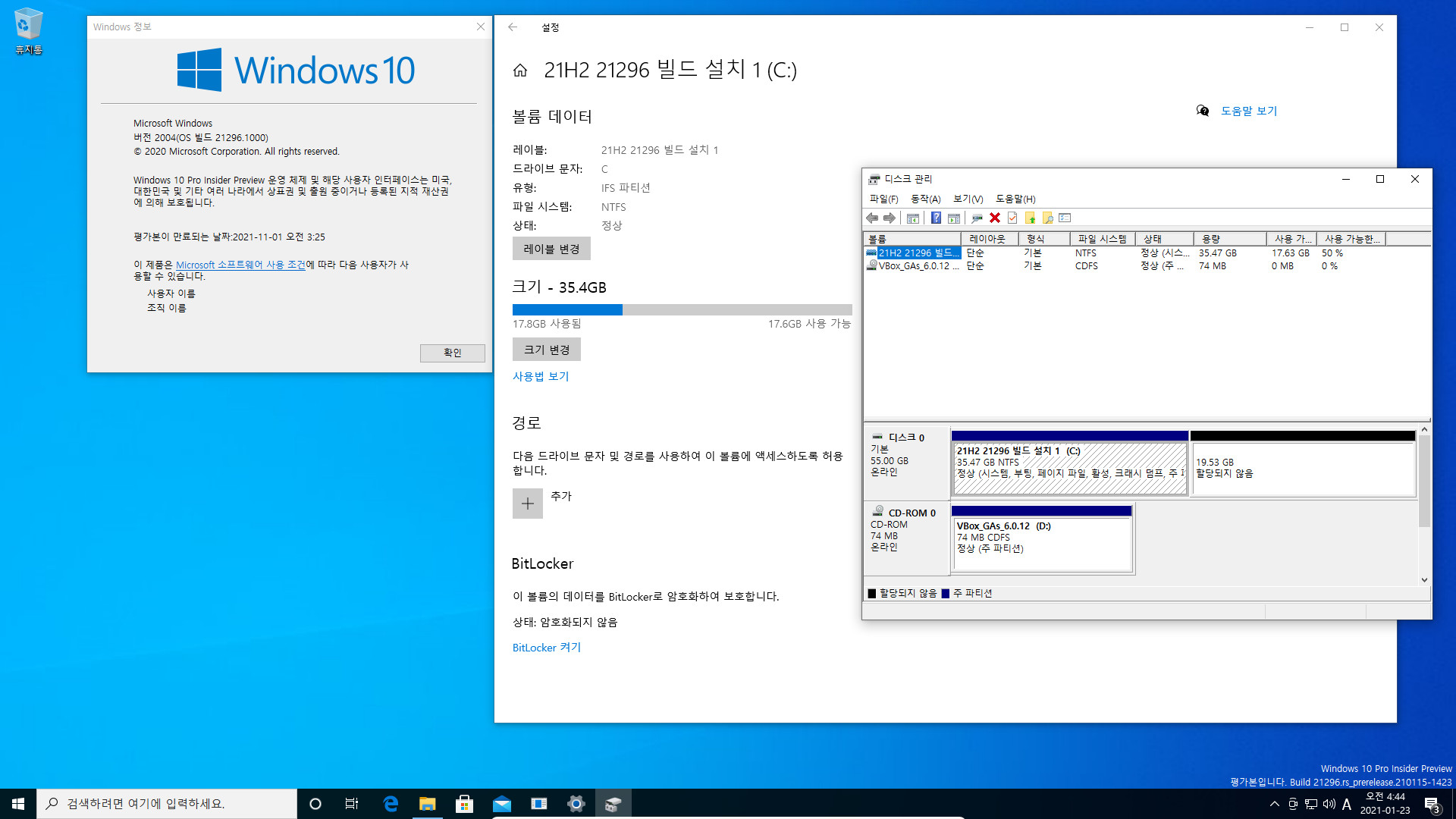Open 동작(A) menu in Disk Management
Image resolution: width=1456 pixels, height=819 pixels.
[925, 199]
